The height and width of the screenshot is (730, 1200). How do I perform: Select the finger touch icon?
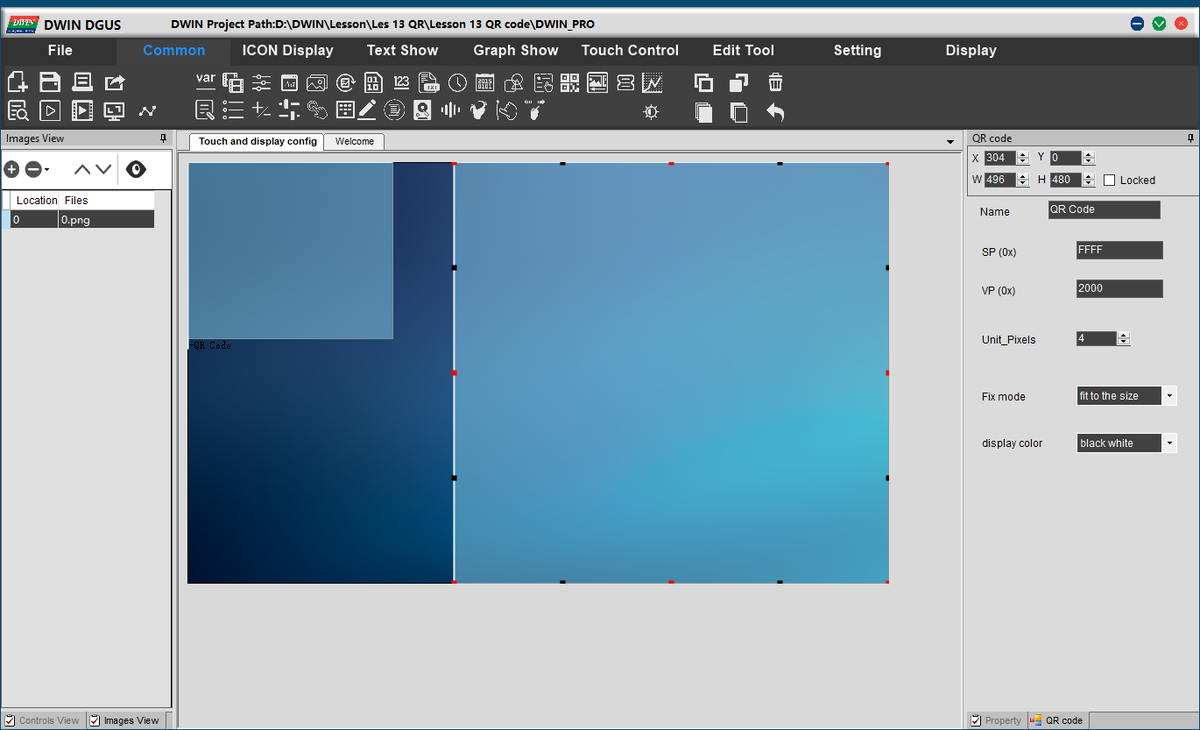tap(317, 110)
